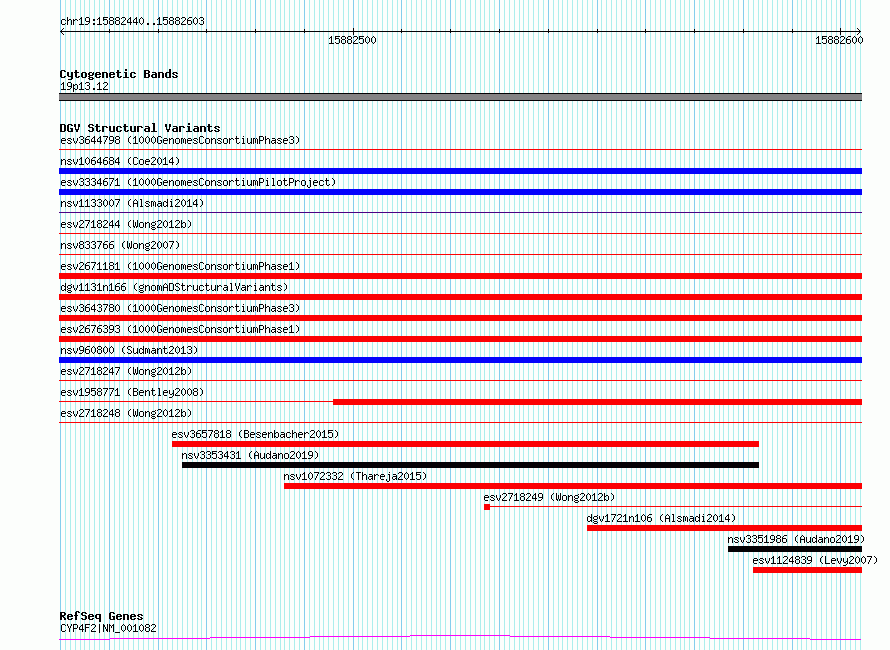This screenshot has width=890, height=650.
Task: Click the chr19:15882440..15882603 coordinate label
Action: (132, 22)
